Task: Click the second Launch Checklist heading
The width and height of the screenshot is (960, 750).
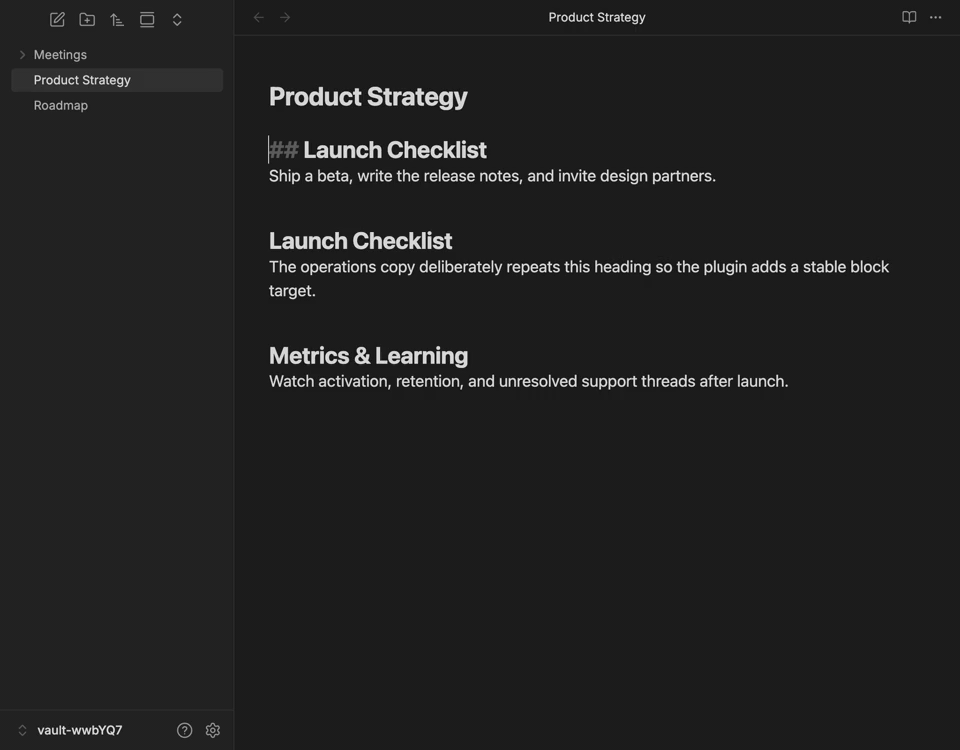Action: [x=361, y=241]
